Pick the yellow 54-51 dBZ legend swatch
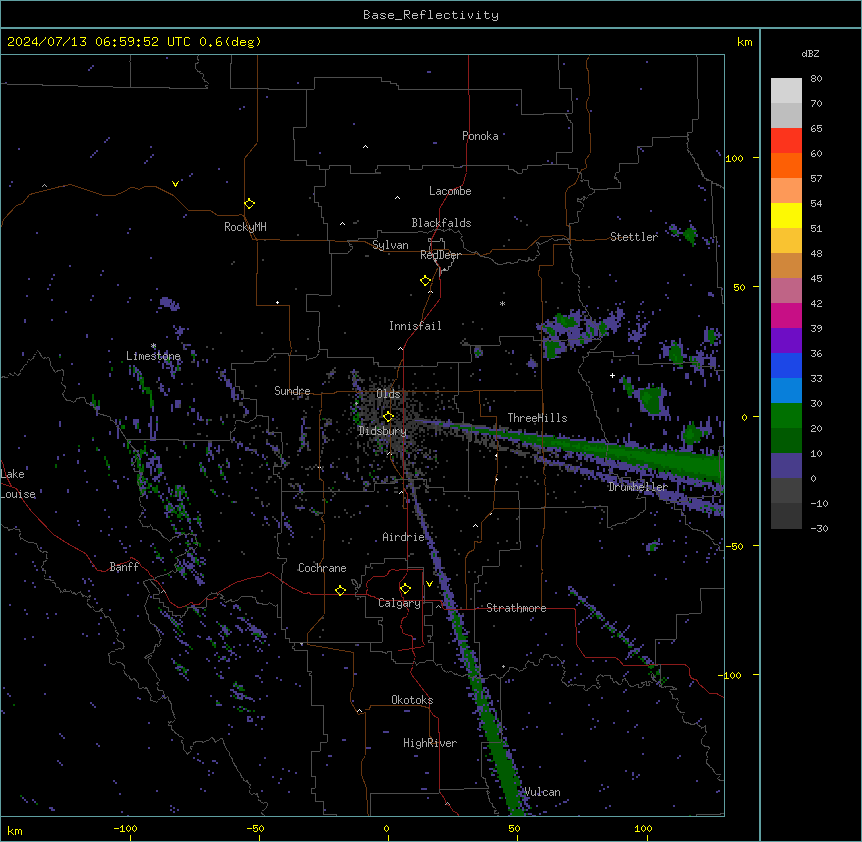Screen dimensions: 862x842 point(786,215)
